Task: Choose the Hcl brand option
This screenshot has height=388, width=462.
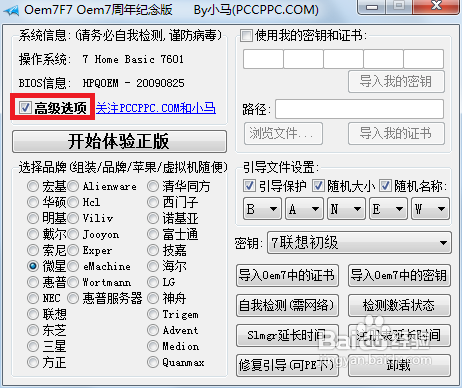Action: [73, 202]
